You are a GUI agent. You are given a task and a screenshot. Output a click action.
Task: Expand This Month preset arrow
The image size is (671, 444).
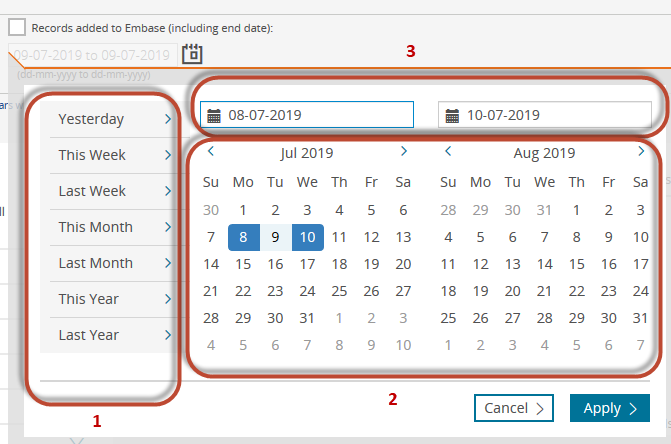pyautogui.click(x=168, y=227)
